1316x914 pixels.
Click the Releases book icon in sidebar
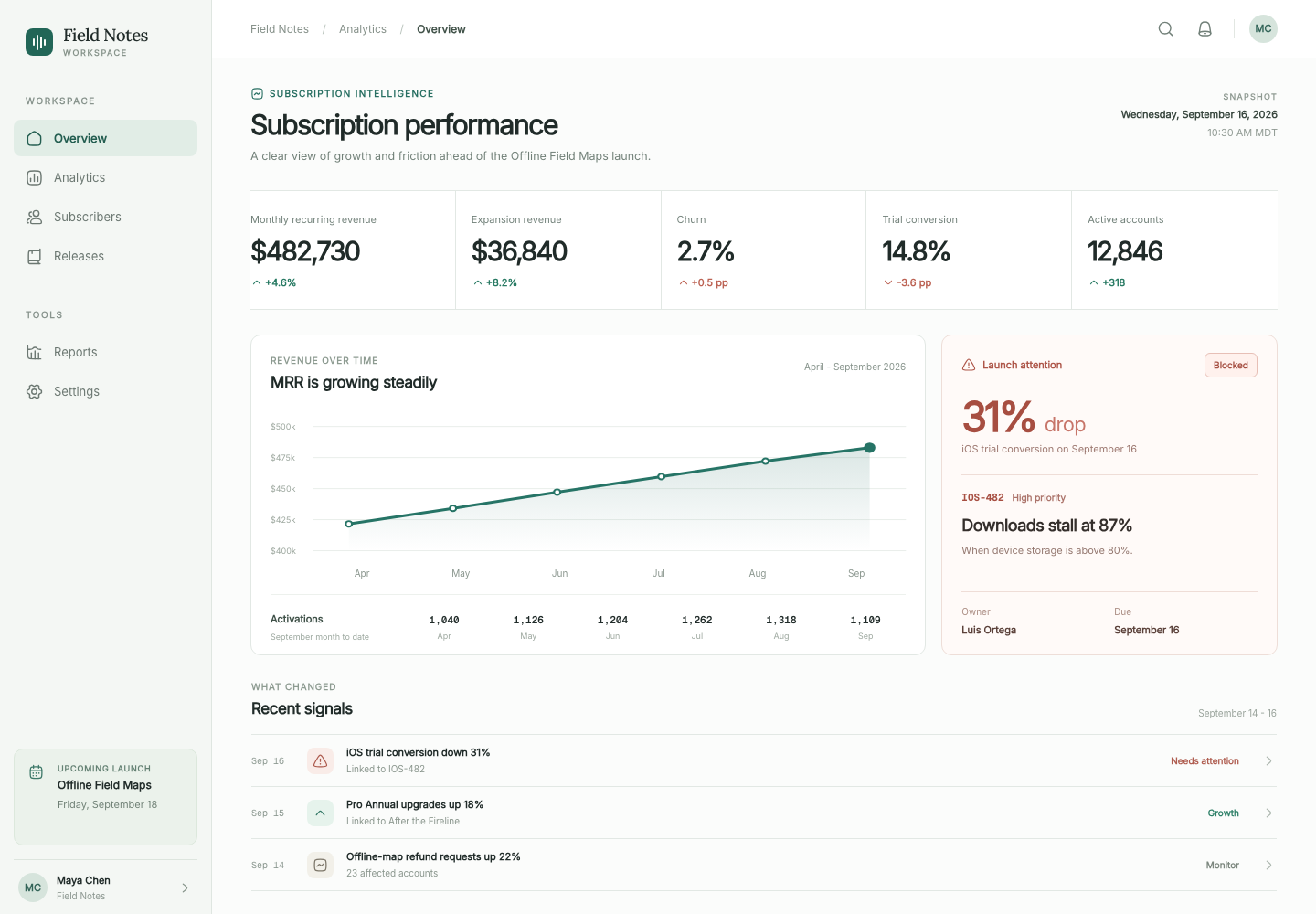[35, 257]
